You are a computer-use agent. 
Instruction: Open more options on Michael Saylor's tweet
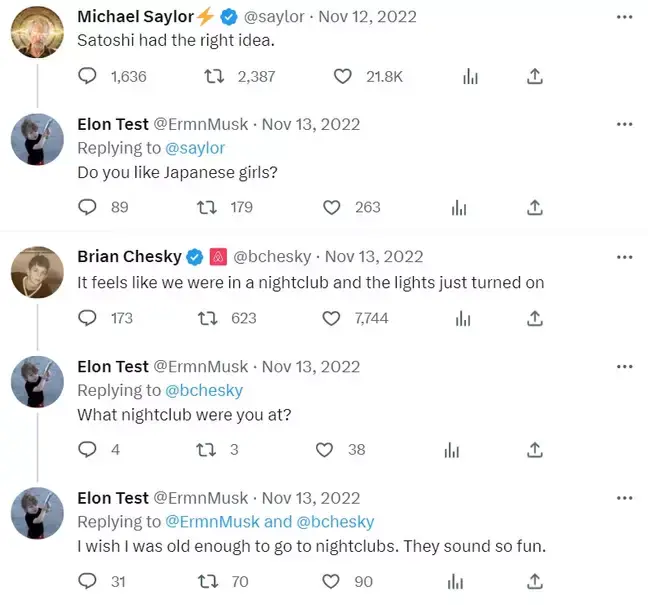[625, 17]
